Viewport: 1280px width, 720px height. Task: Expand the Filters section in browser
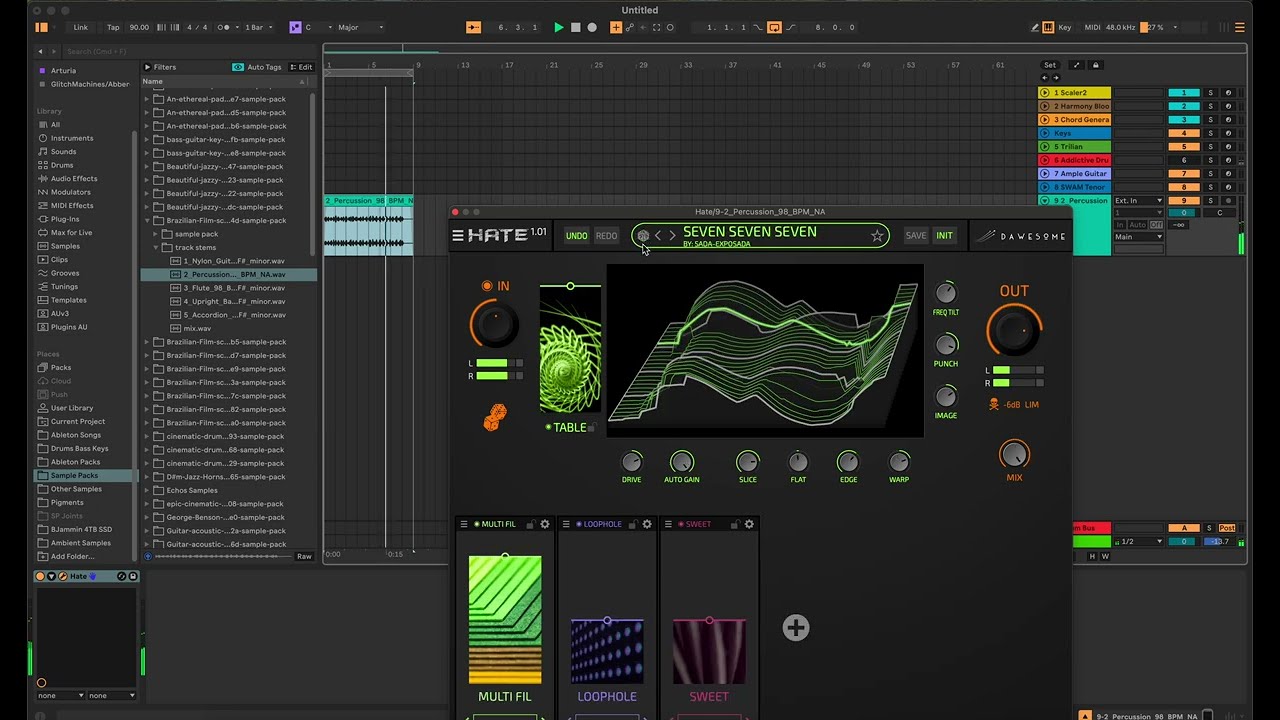[x=148, y=67]
